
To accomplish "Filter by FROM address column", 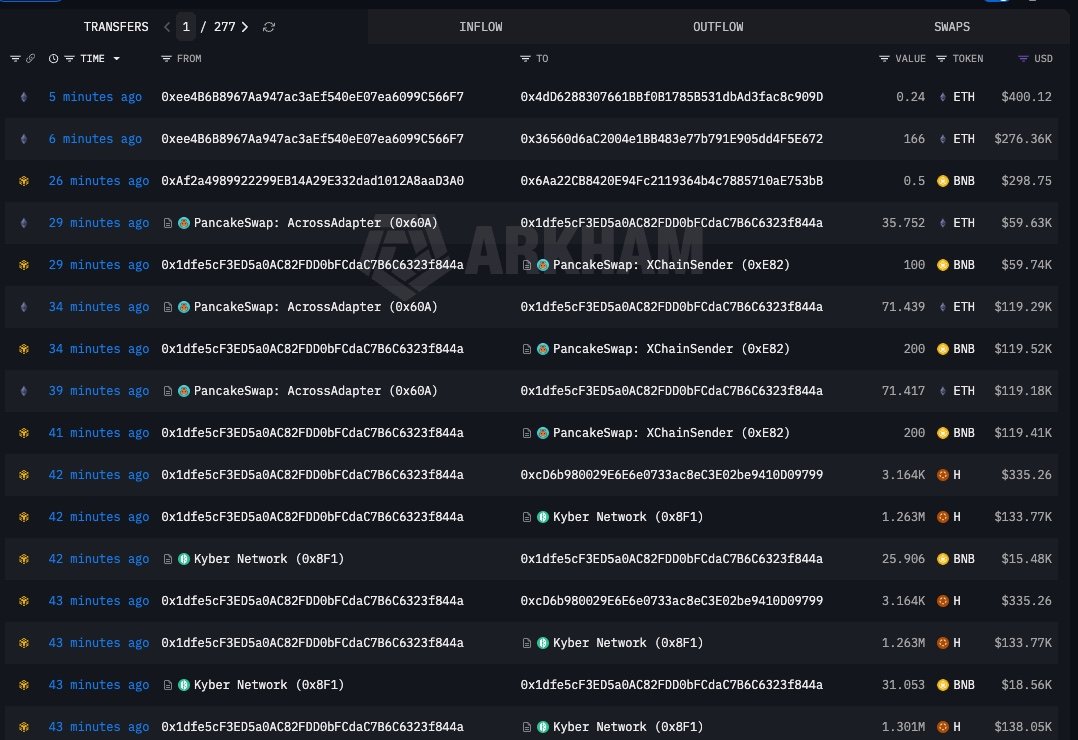I will coord(166,58).
